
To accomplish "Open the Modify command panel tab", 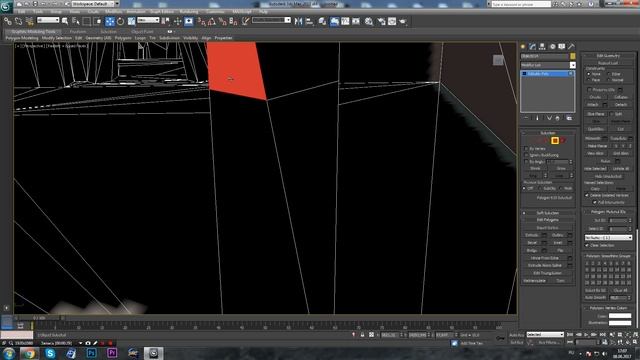I will [532, 47].
